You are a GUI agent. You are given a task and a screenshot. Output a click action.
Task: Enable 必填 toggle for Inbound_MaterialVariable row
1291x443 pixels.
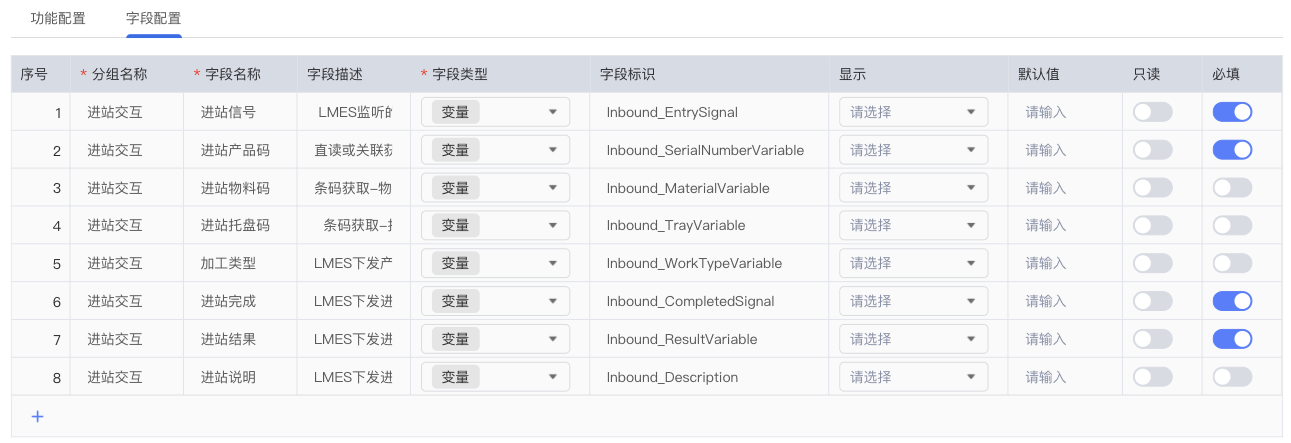tap(1232, 188)
